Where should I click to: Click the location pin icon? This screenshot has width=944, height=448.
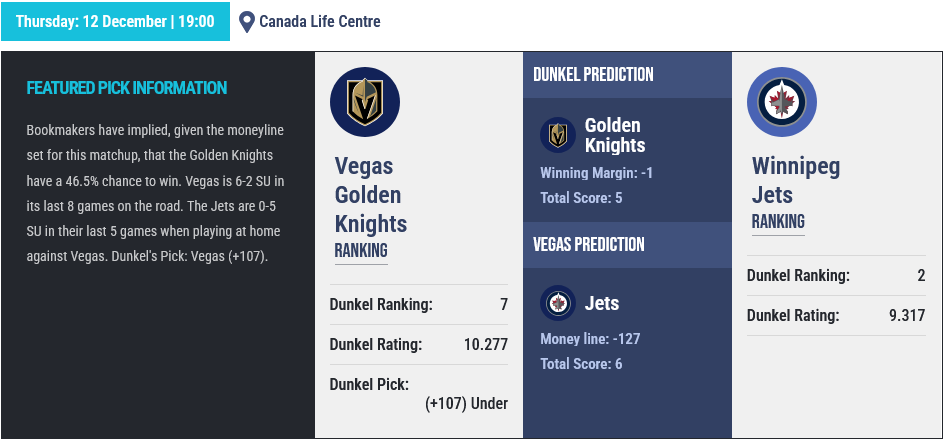tap(247, 21)
